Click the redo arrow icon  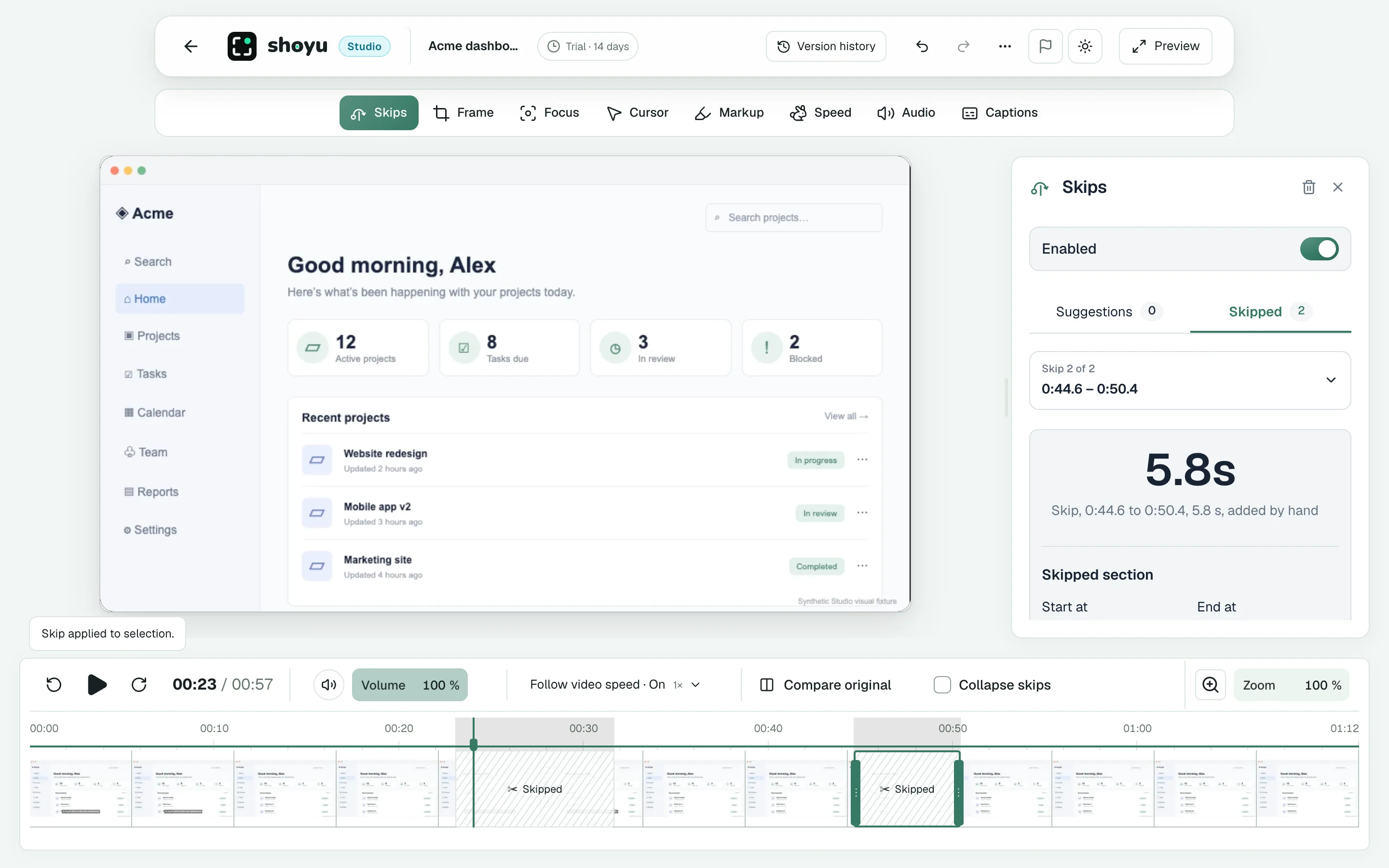tap(963, 46)
